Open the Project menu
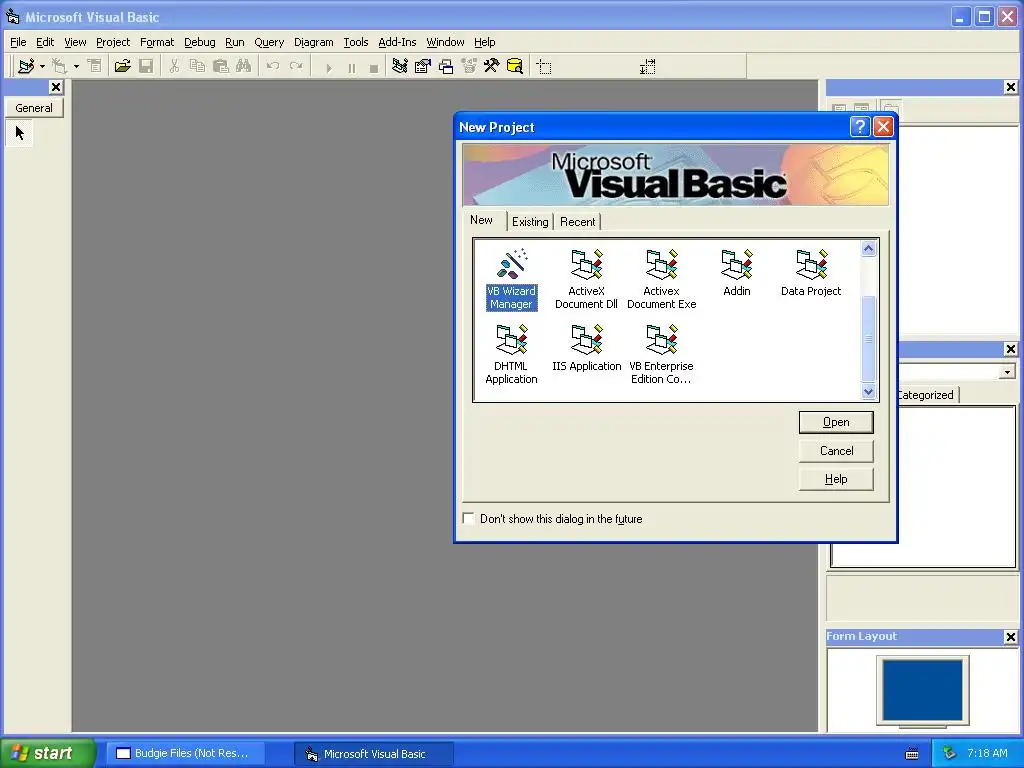Image resolution: width=1024 pixels, height=768 pixels. [113, 42]
